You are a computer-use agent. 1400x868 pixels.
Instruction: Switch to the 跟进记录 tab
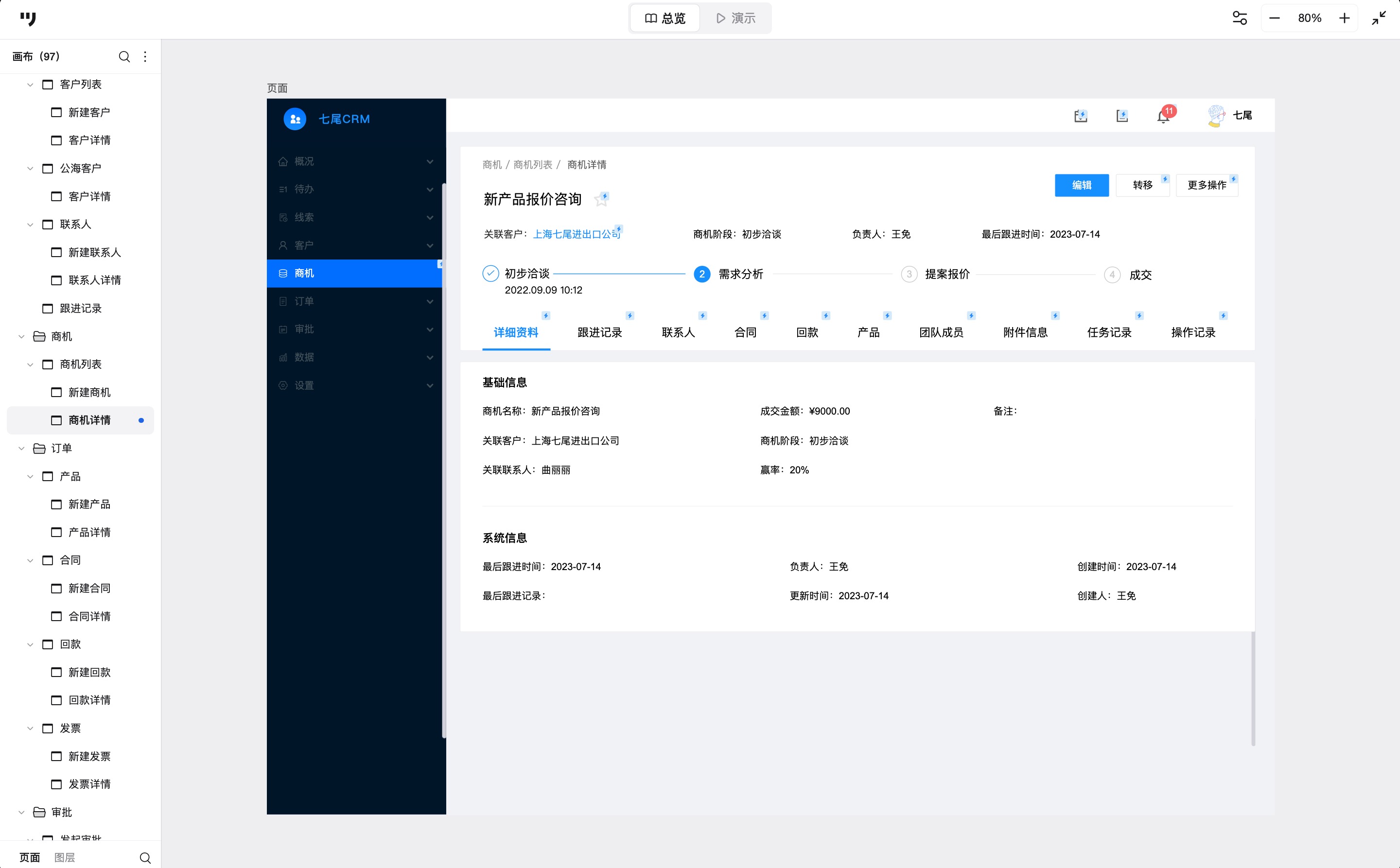599,332
